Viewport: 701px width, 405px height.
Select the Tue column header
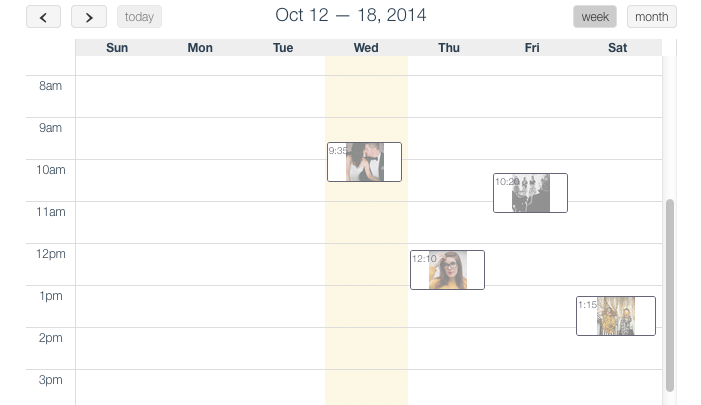point(283,48)
